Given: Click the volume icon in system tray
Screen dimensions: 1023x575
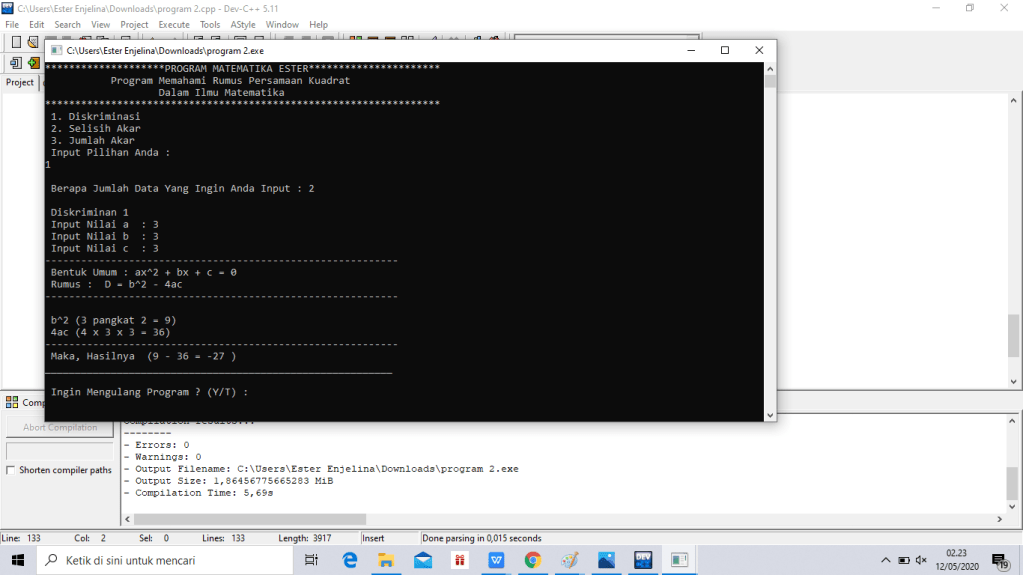Looking at the screenshot, I should pyautogui.click(x=921, y=560).
